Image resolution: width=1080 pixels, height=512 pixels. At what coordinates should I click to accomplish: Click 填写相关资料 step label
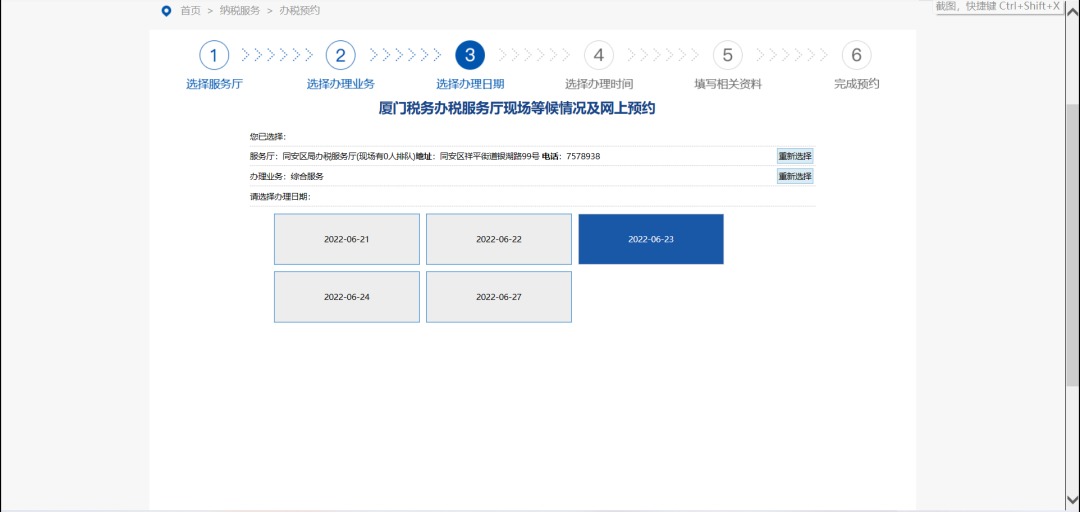click(727, 84)
